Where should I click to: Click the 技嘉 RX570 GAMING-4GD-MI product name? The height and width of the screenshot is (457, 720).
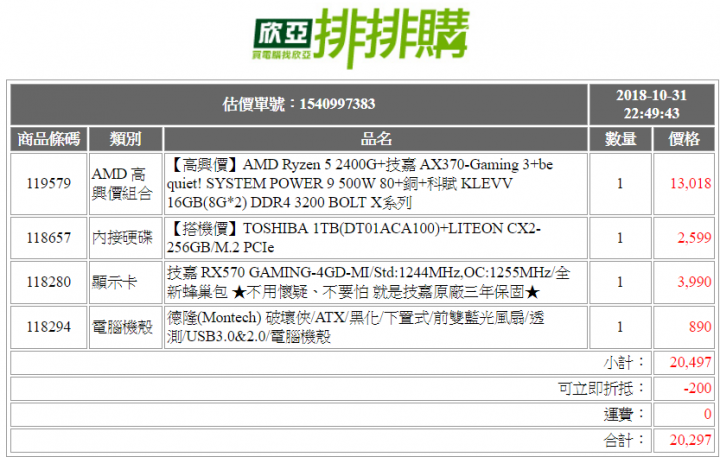click(x=368, y=282)
